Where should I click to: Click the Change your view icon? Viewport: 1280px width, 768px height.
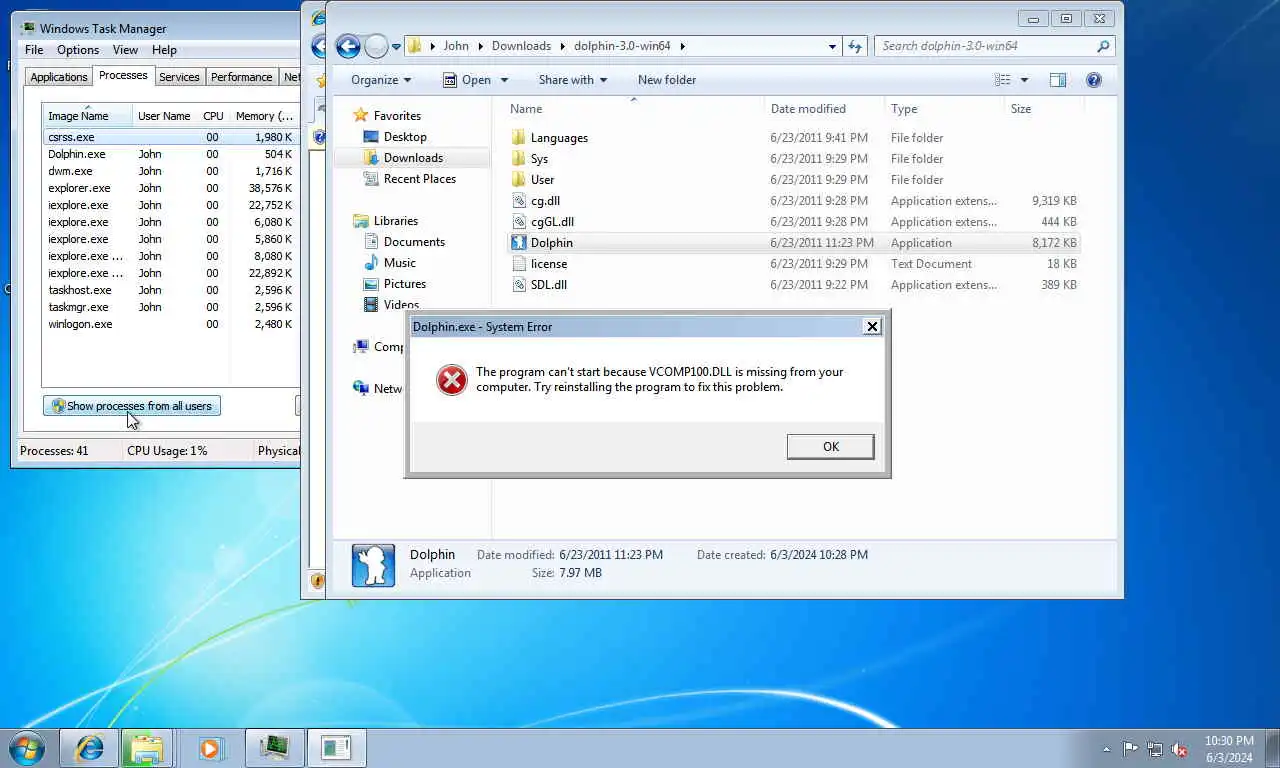[1003, 80]
